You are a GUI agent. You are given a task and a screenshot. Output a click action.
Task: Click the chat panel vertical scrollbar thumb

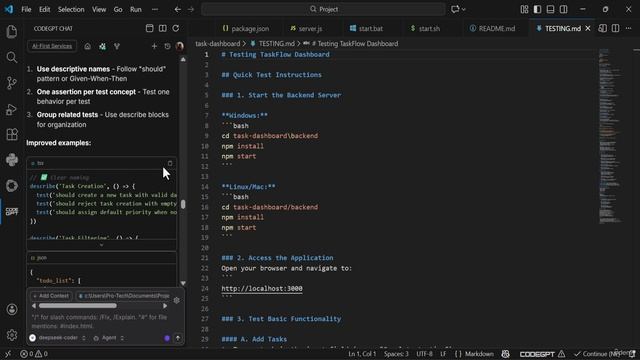point(183,204)
